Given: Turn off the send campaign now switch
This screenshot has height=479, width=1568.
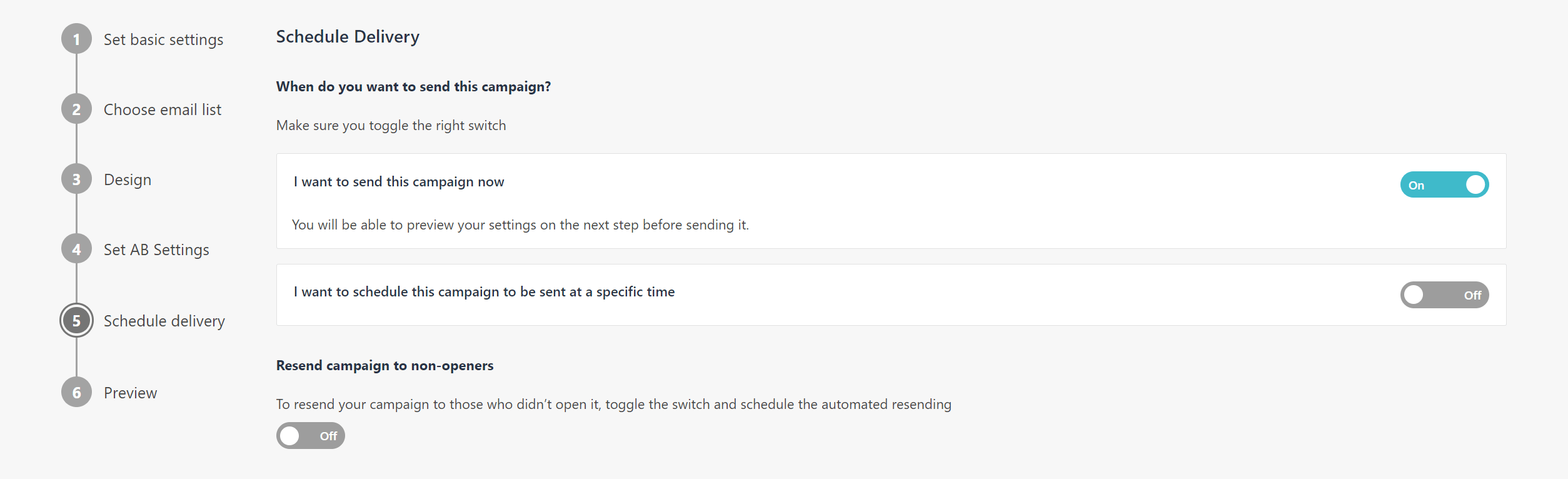Looking at the screenshot, I should pos(1444,185).
